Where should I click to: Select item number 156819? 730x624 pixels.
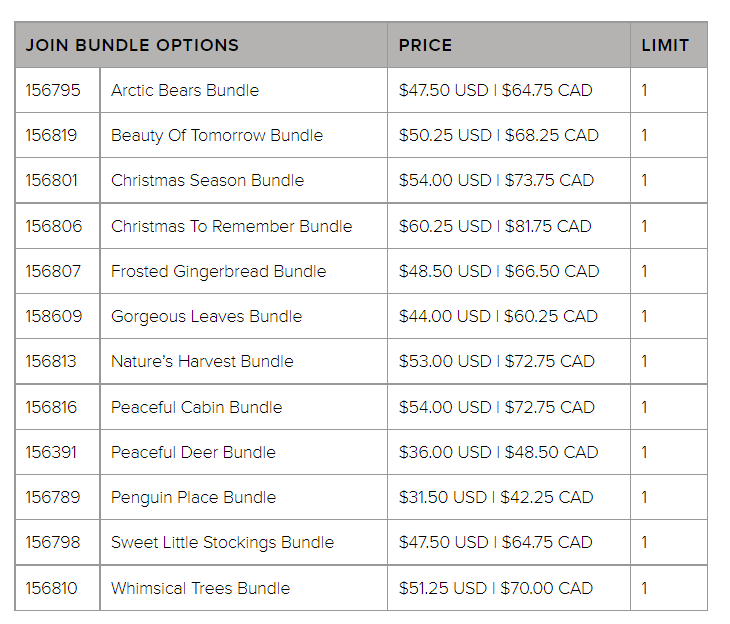[51, 135]
